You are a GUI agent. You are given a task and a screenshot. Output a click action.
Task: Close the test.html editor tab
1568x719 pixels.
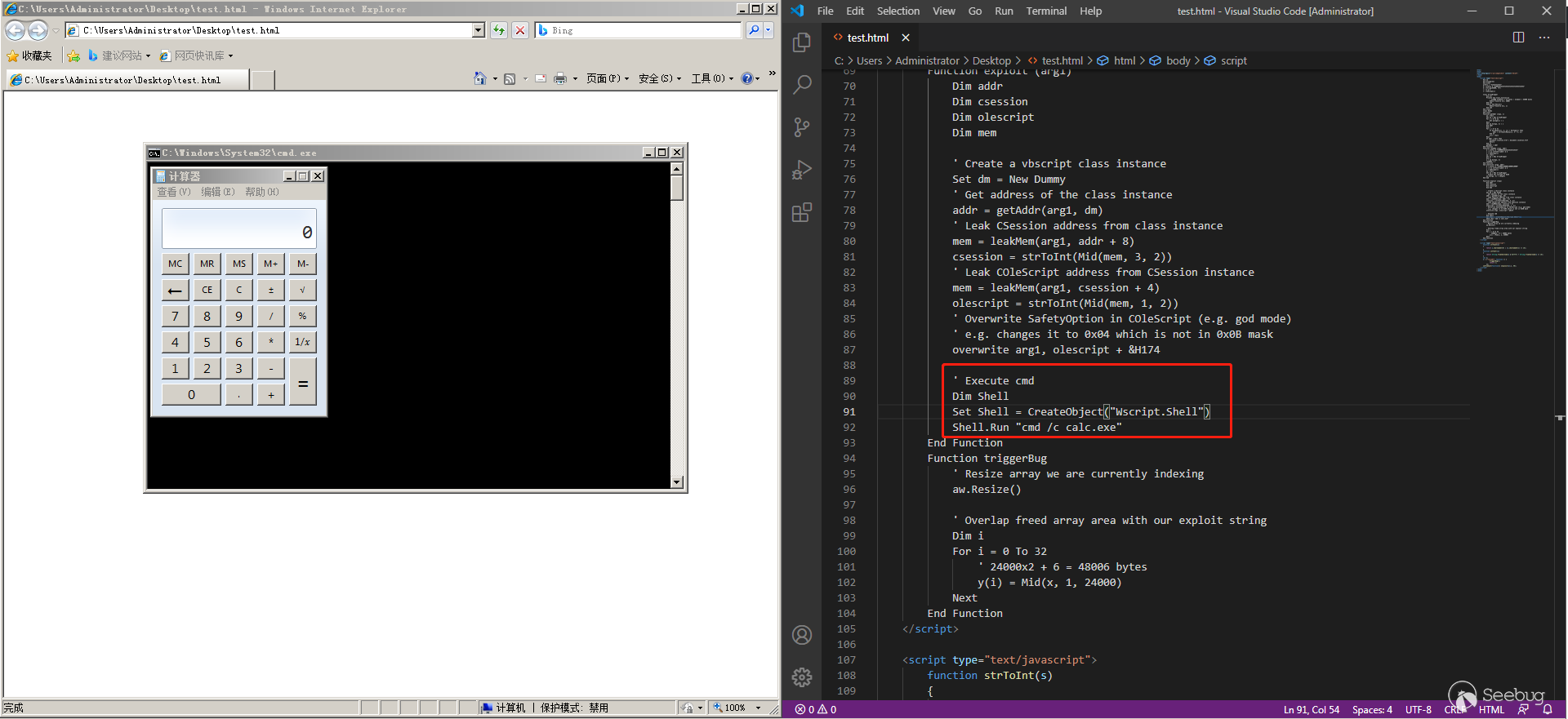pos(906,38)
